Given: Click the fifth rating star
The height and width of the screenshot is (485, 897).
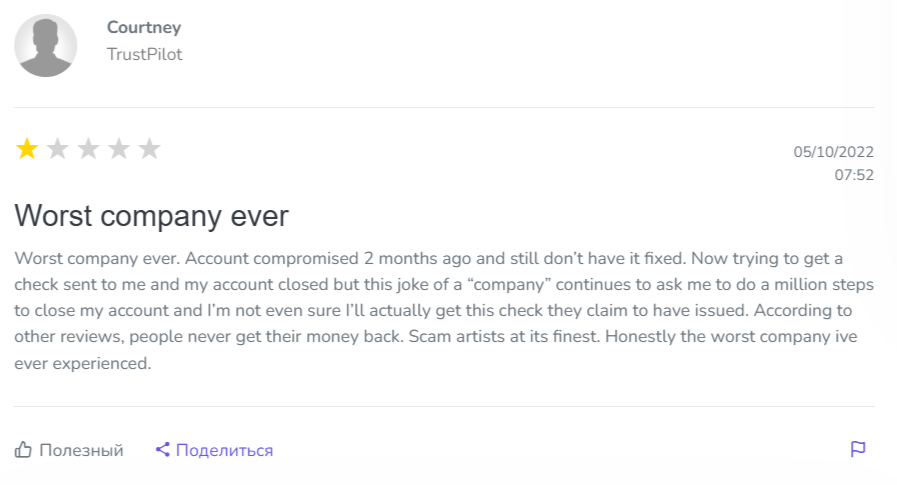Looking at the screenshot, I should click(150, 150).
